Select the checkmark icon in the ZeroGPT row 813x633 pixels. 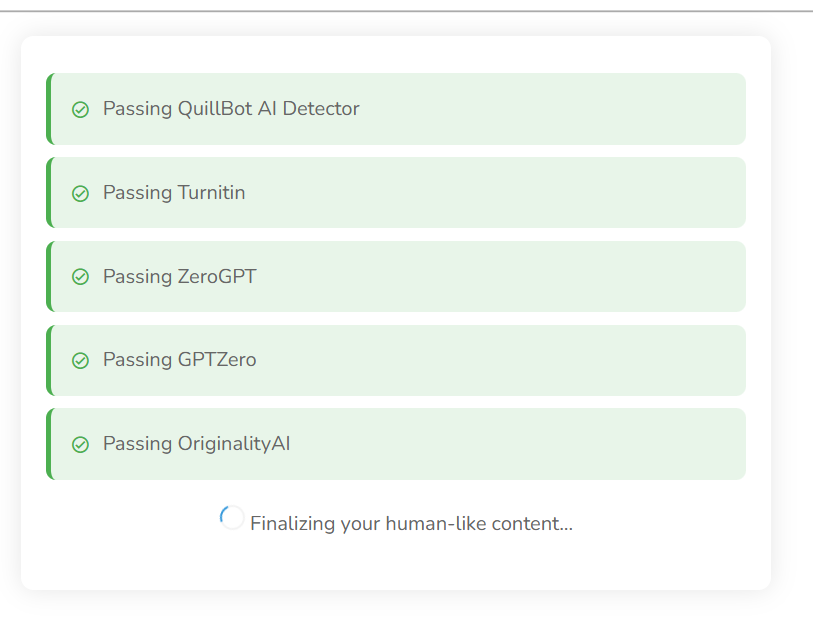pos(81,277)
